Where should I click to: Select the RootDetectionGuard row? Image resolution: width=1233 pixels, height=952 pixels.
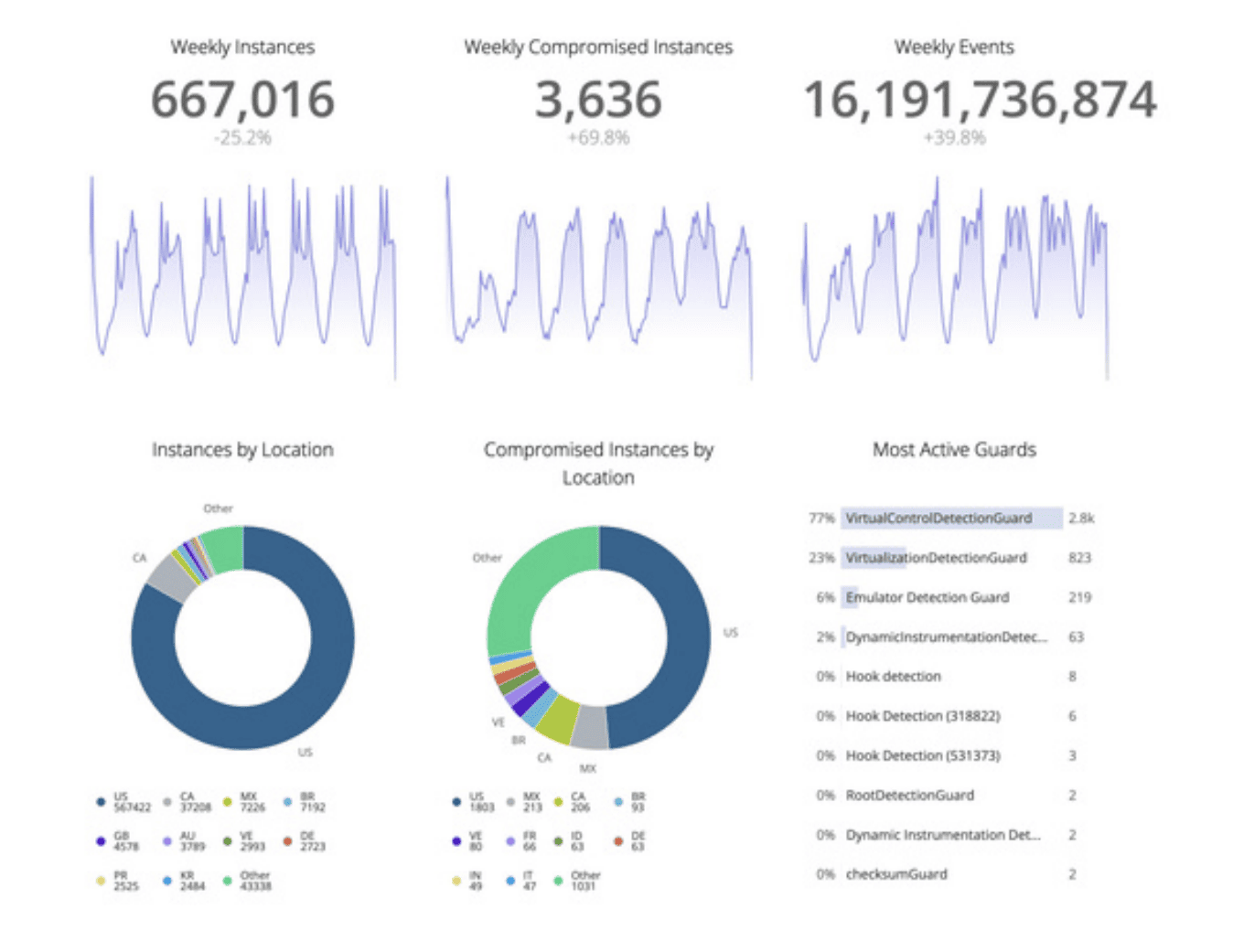pyautogui.click(x=952, y=796)
